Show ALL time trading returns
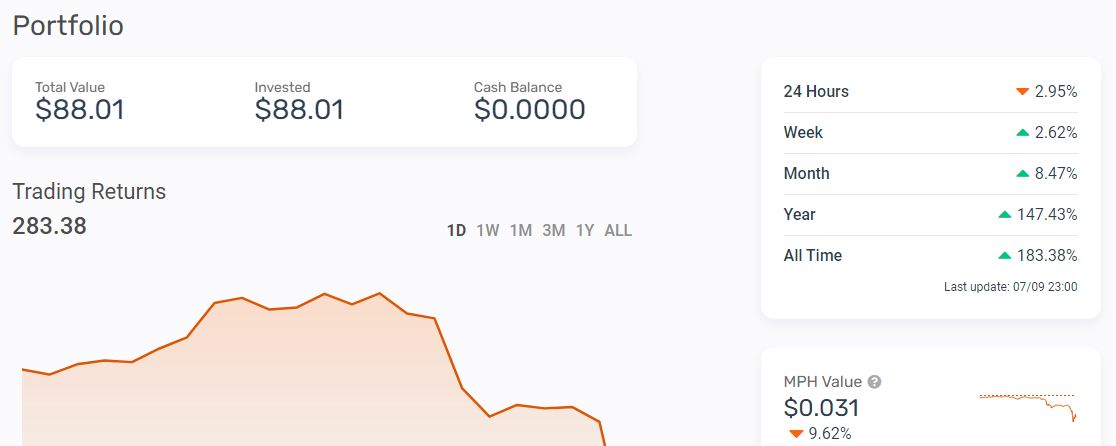Image resolution: width=1116 pixels, height=446 pixels. click(618, 230)
